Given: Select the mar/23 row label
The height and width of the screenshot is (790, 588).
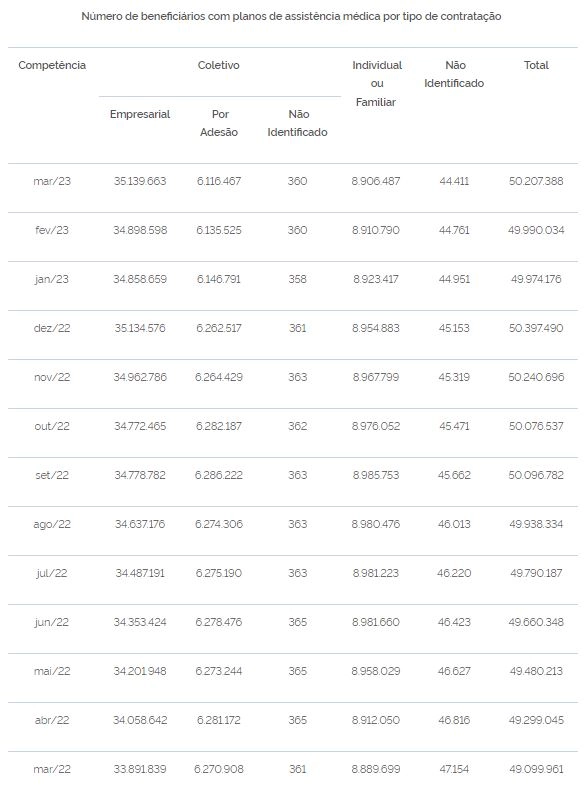Looking at the screenshot, I should coord(52,181).
